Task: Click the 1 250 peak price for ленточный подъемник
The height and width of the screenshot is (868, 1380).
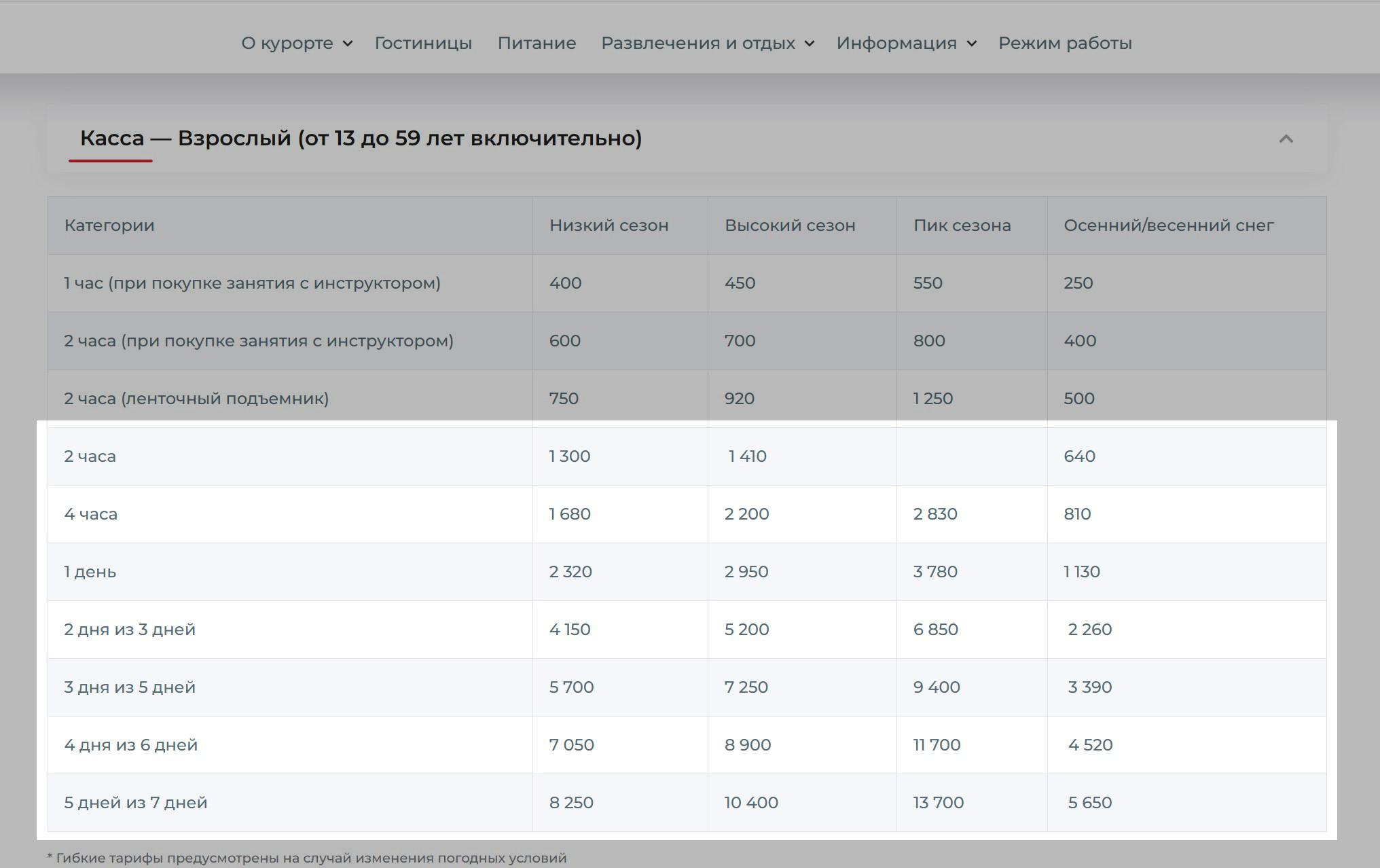Action: pyautogui.click(x=933, y=399)
